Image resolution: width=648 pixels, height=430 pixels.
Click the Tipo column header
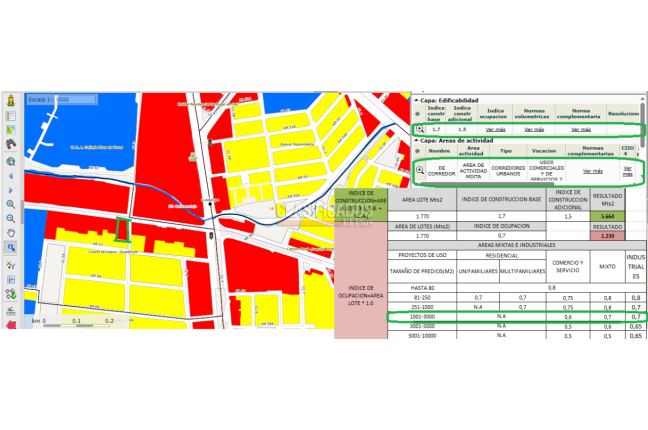point(506,151)
